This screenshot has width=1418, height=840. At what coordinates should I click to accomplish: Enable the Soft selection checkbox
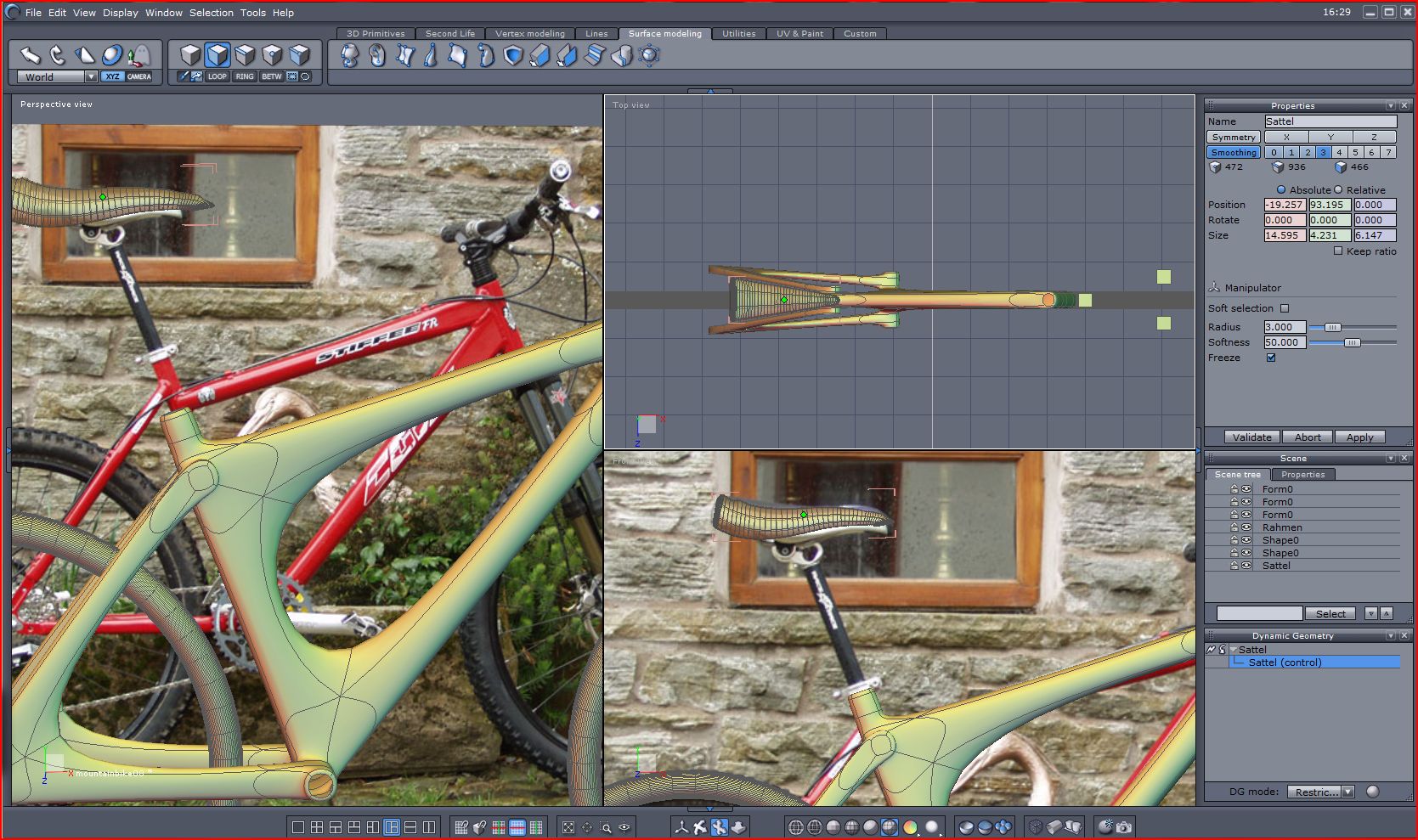click(x=1285, y=308)
